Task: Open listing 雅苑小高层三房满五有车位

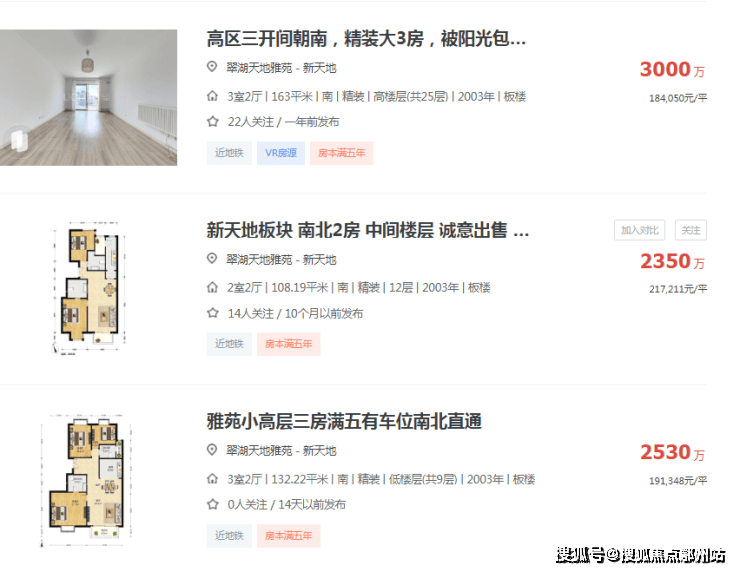Action: click(x=344, y=421)
